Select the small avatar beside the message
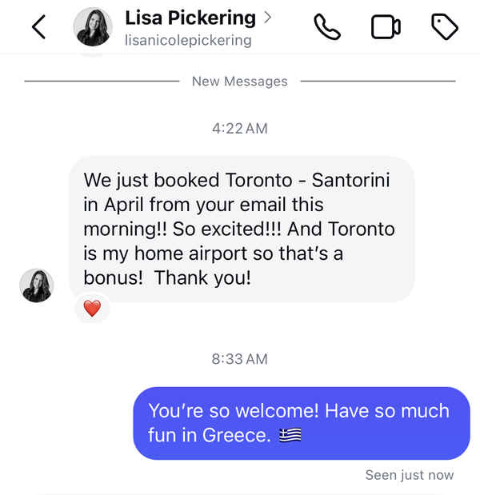Image resolution: width=480 pixels, height=495 pixels. click(36, 285)
